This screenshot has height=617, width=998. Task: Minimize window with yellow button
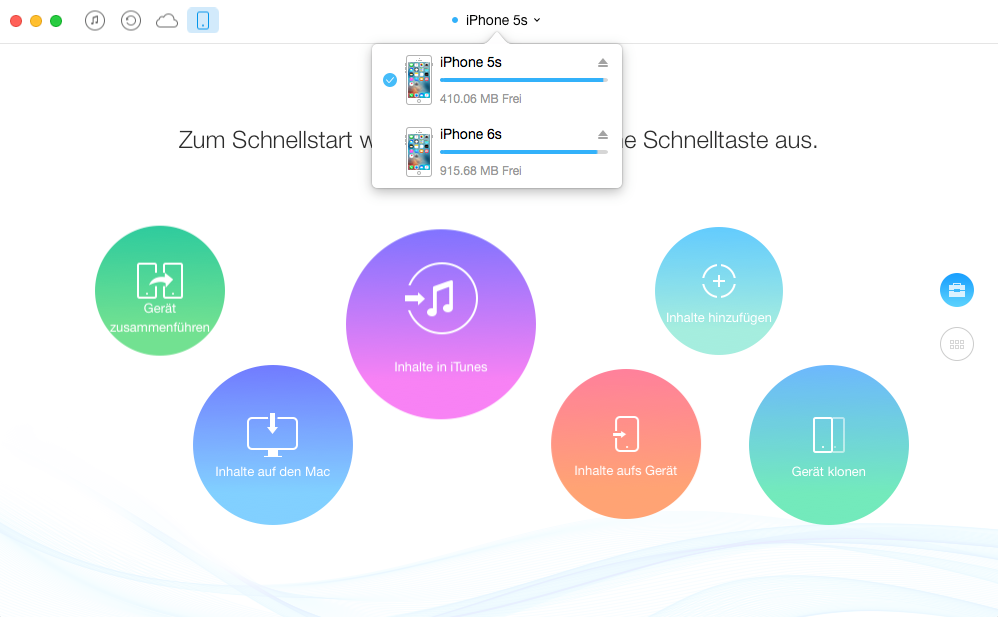pos(36,21)
